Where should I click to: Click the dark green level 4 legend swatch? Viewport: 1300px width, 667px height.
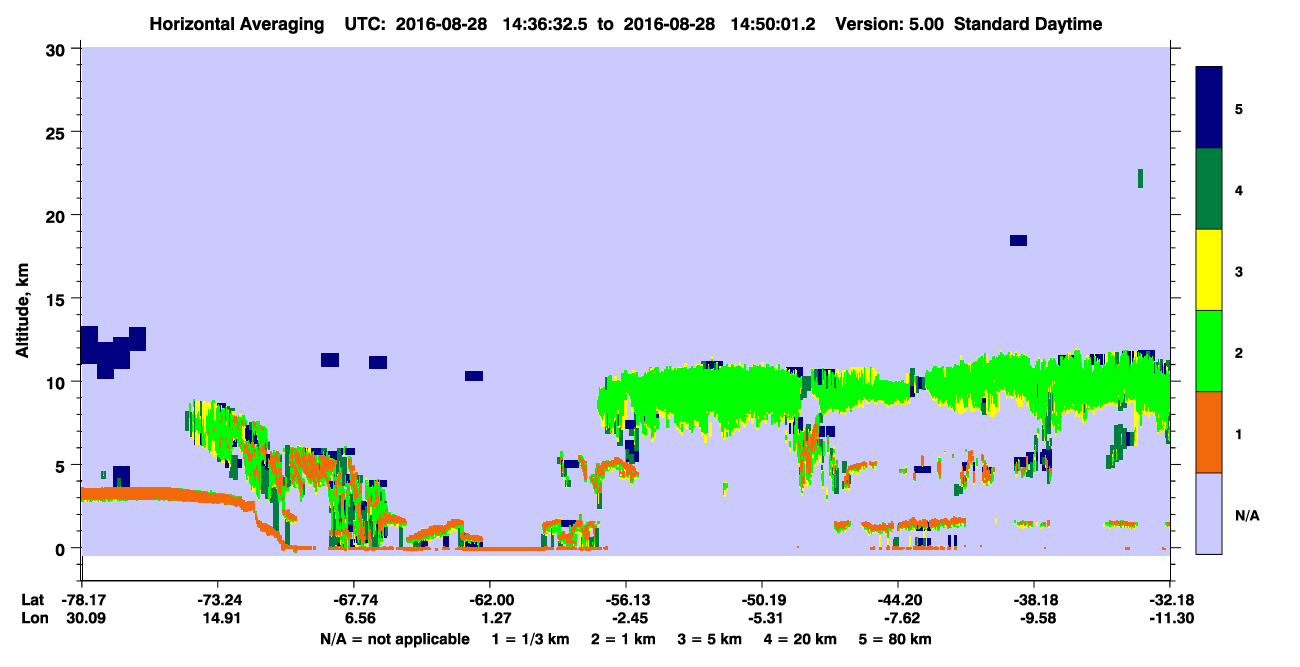pos(1210,189)
